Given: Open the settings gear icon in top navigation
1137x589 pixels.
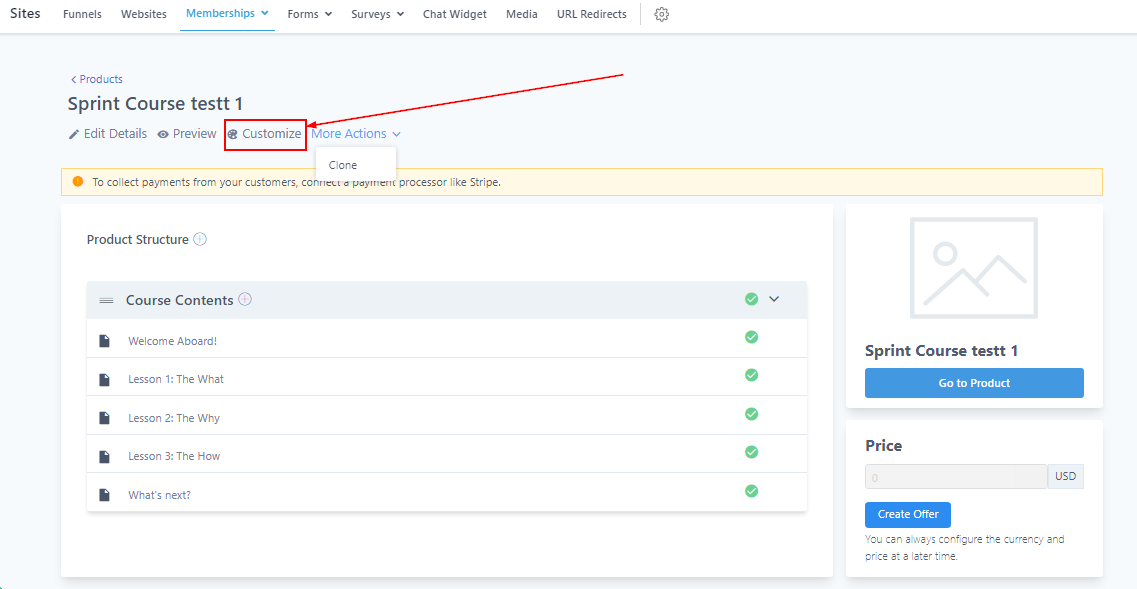Looking at the screenshot, I should 661,15.
